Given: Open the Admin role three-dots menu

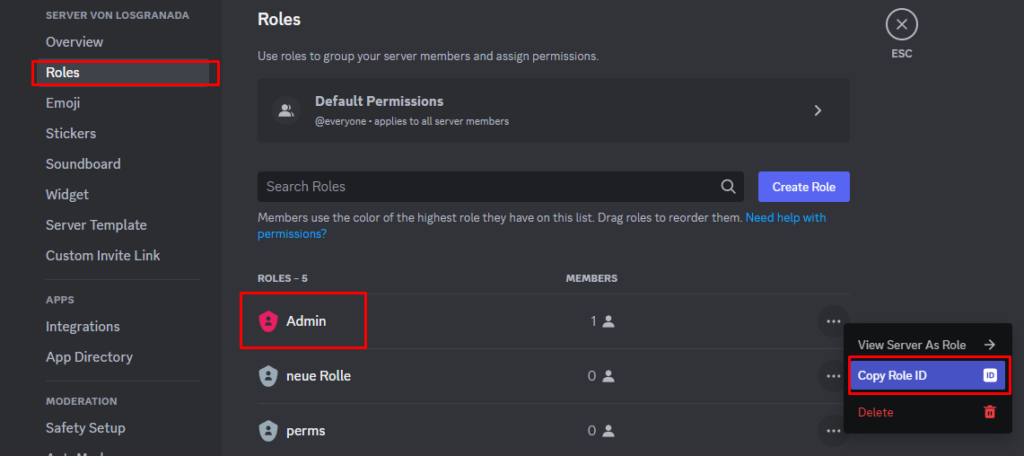Looking at the screenshot, I should 833,321.
